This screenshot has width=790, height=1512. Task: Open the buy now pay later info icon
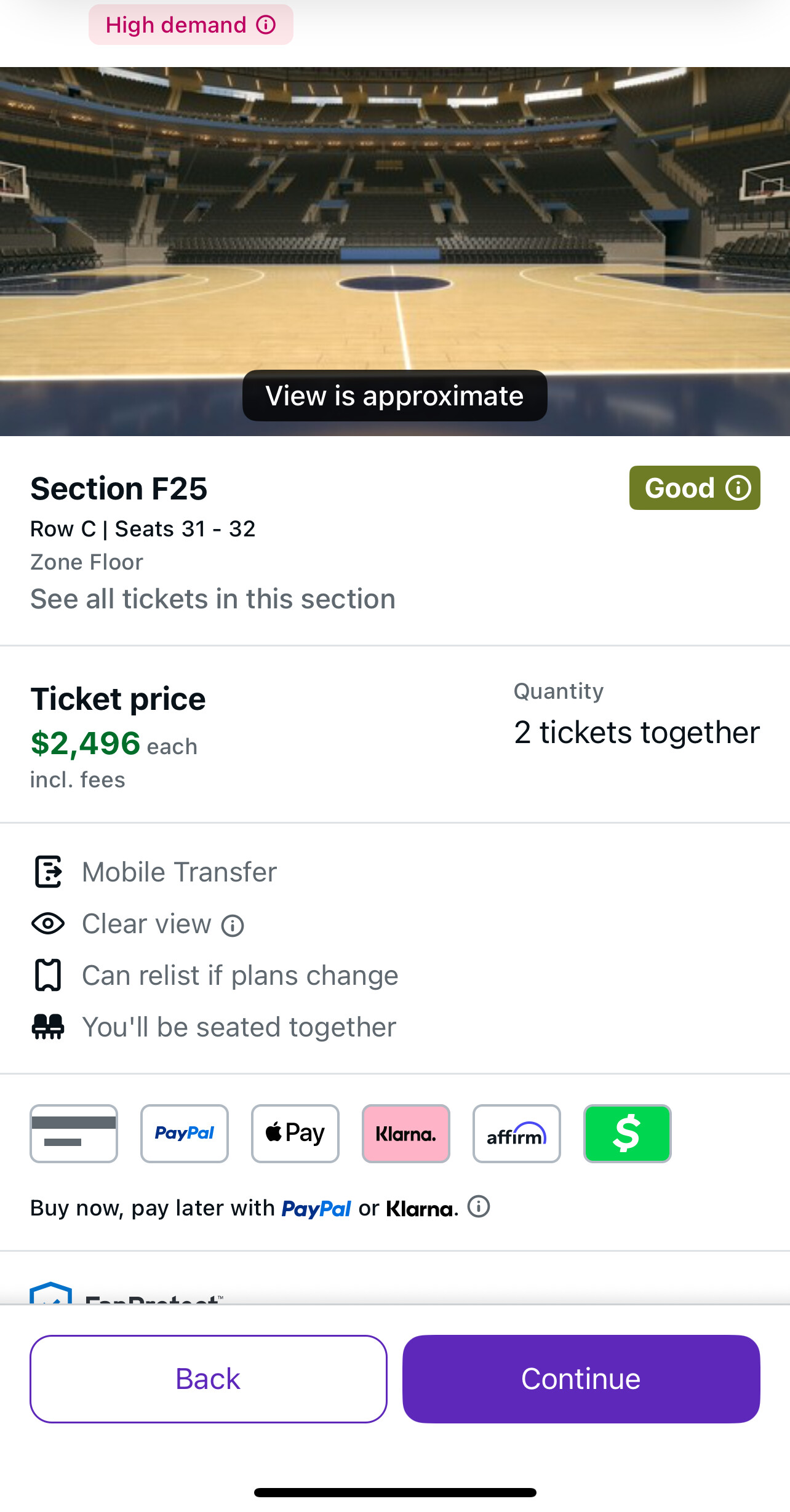click(x=479, y=1207)
